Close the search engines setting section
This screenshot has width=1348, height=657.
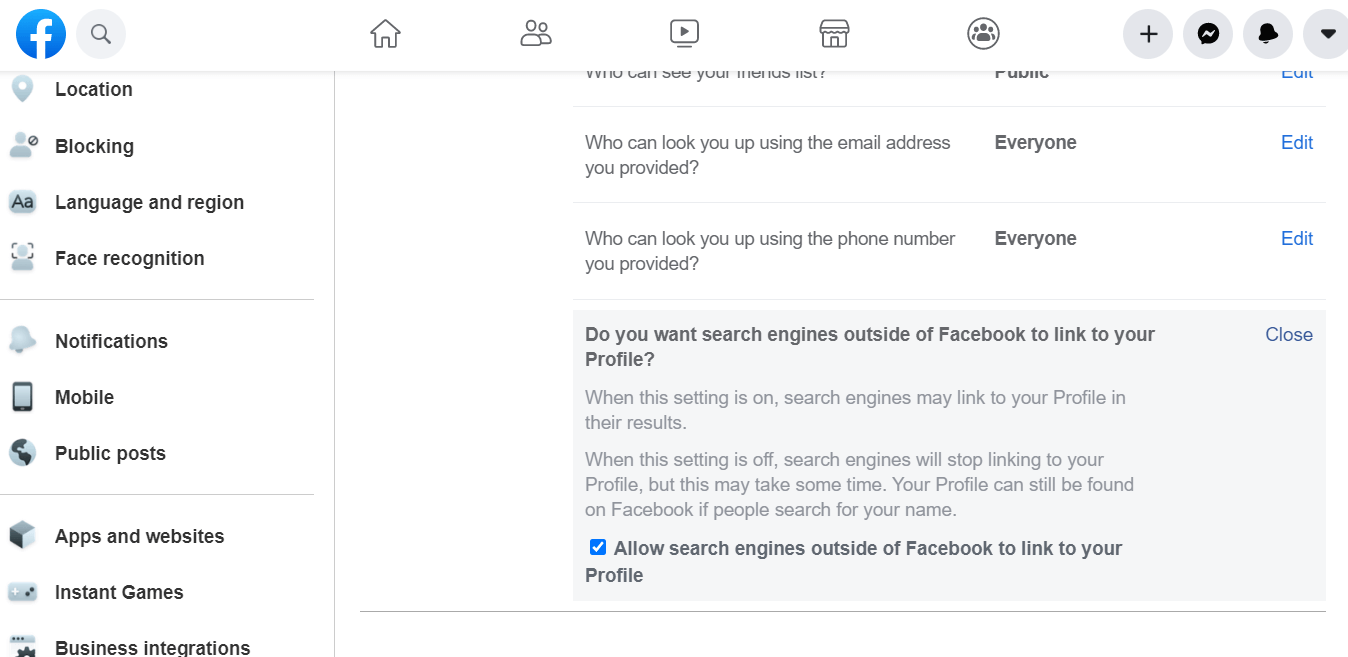click(x=1289, y=335)
